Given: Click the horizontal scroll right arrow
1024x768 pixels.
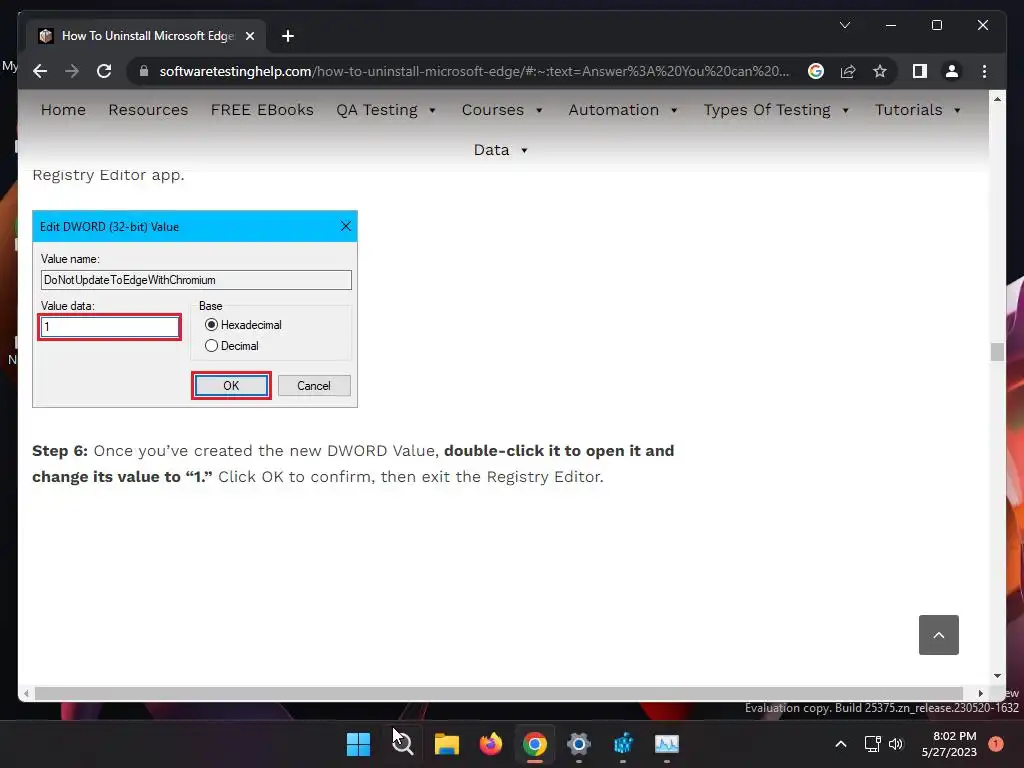Looking at the screenshot, I should tap(980, 694).
